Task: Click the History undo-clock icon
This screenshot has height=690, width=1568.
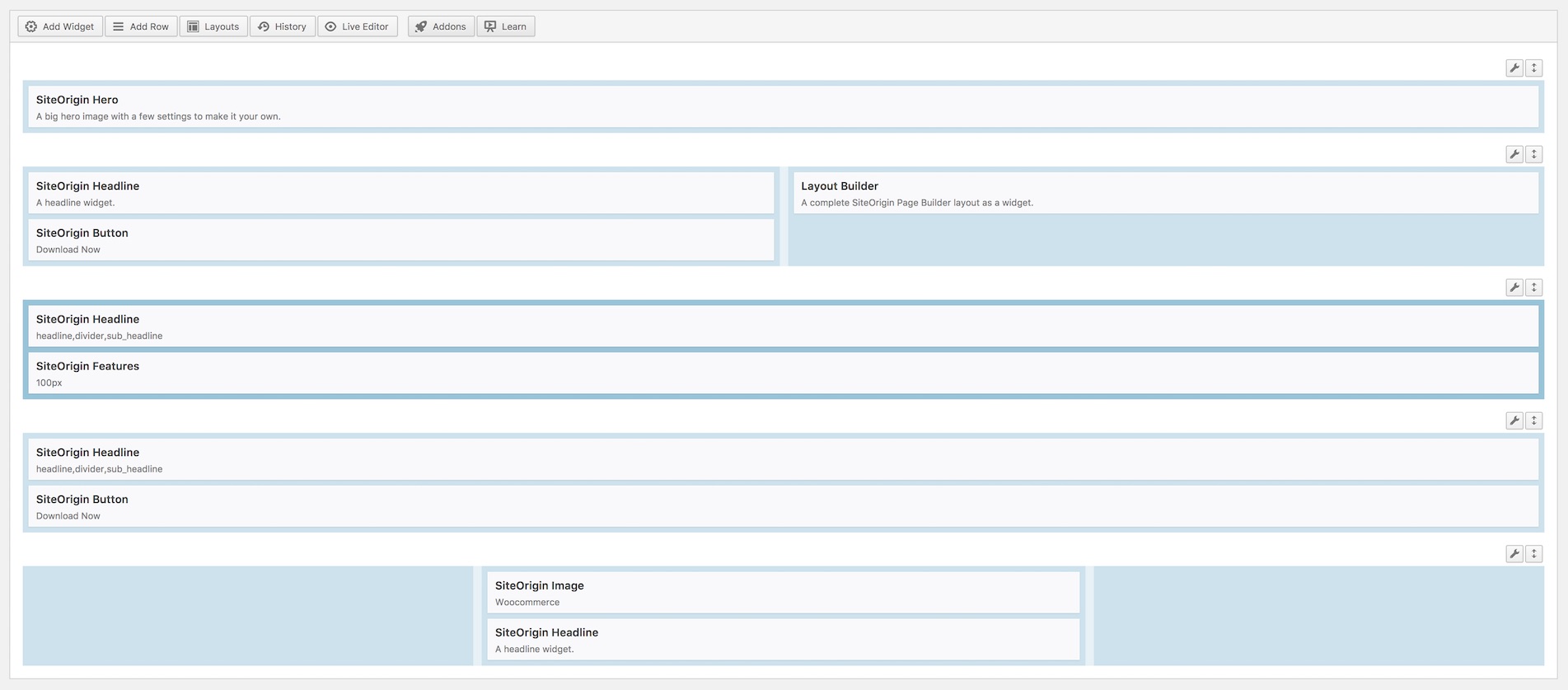Action: click(x=264, y=26)
